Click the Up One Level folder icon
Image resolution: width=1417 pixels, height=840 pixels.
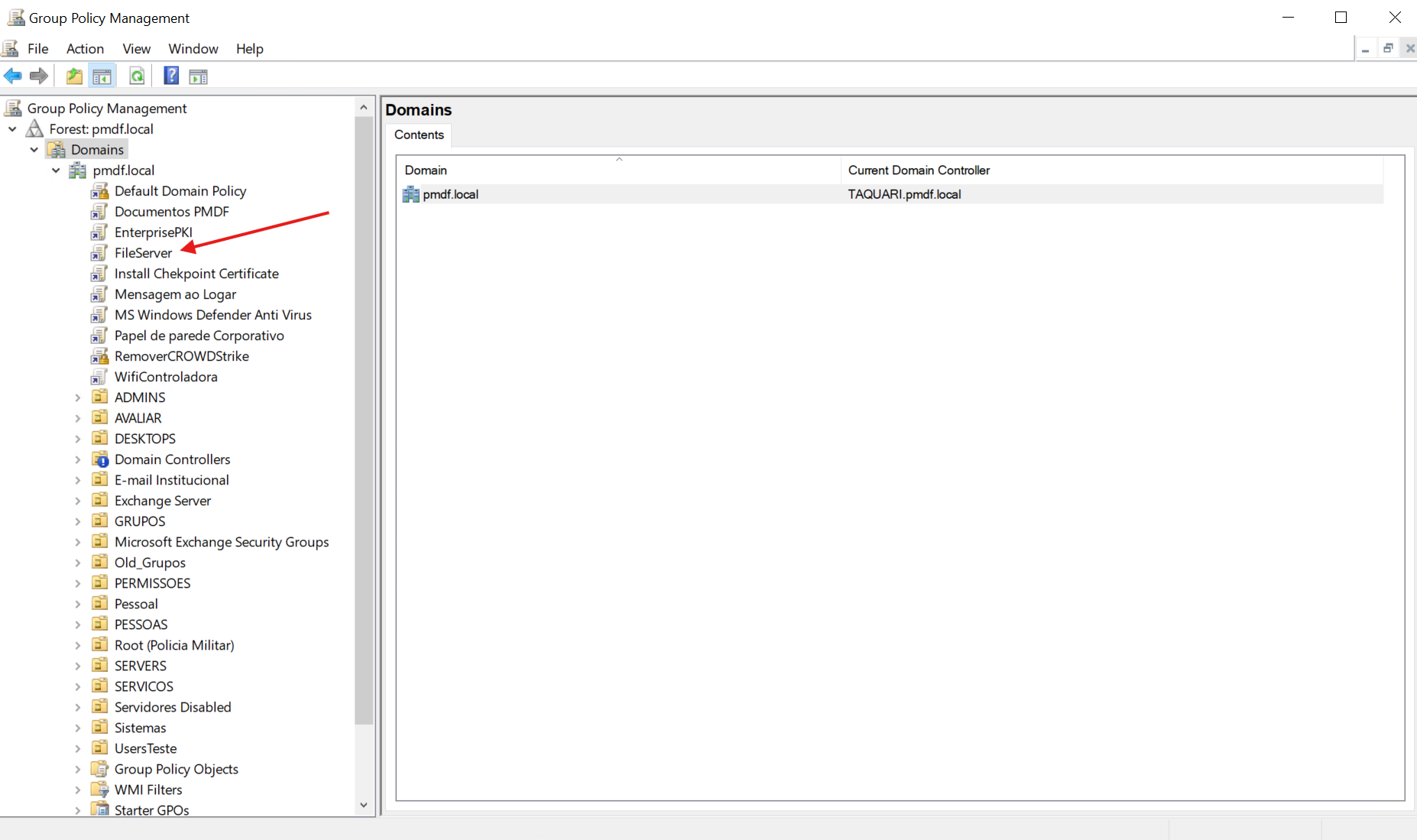[74, 76]
